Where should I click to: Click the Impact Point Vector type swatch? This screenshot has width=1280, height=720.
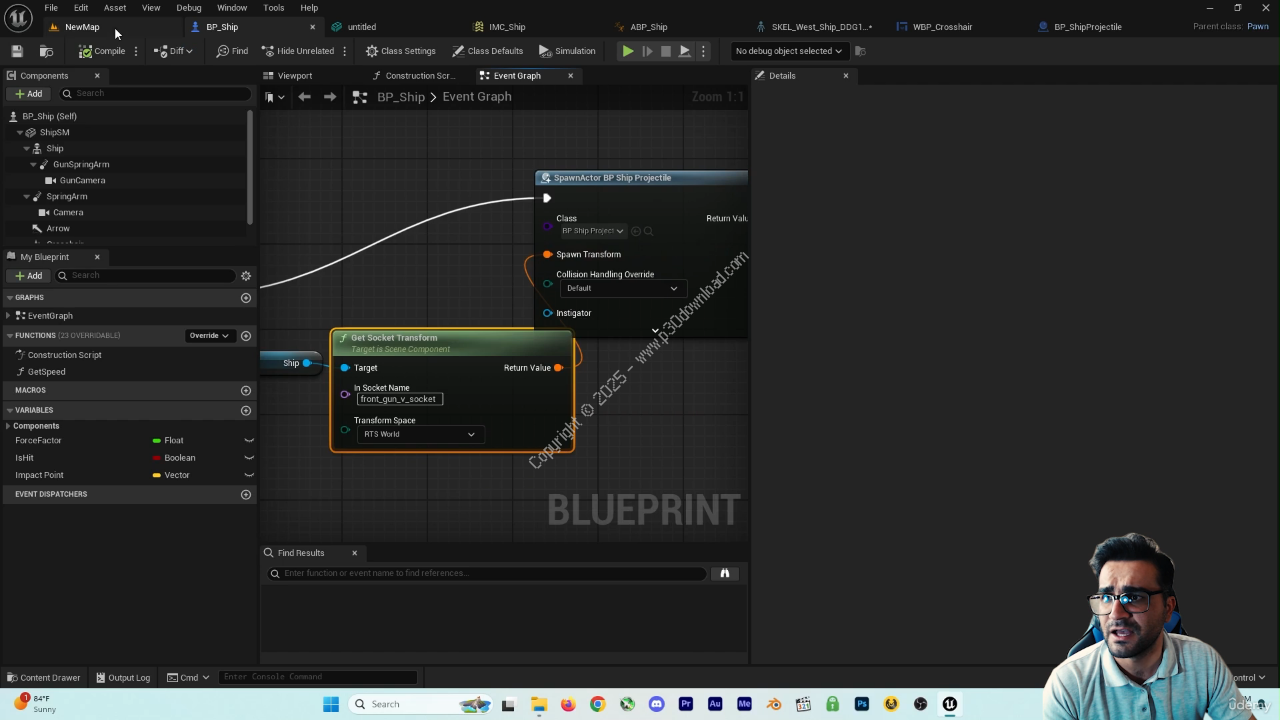pyautogui.click(x=156, y=475)
